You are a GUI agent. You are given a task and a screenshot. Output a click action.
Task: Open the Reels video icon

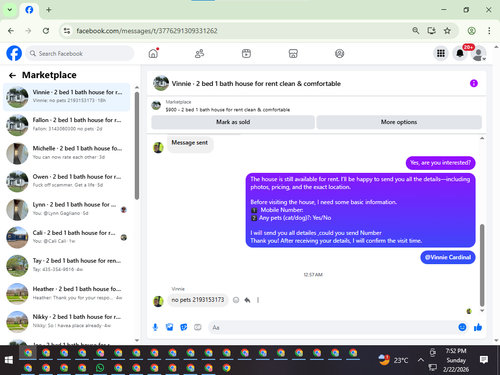point(246,53)
